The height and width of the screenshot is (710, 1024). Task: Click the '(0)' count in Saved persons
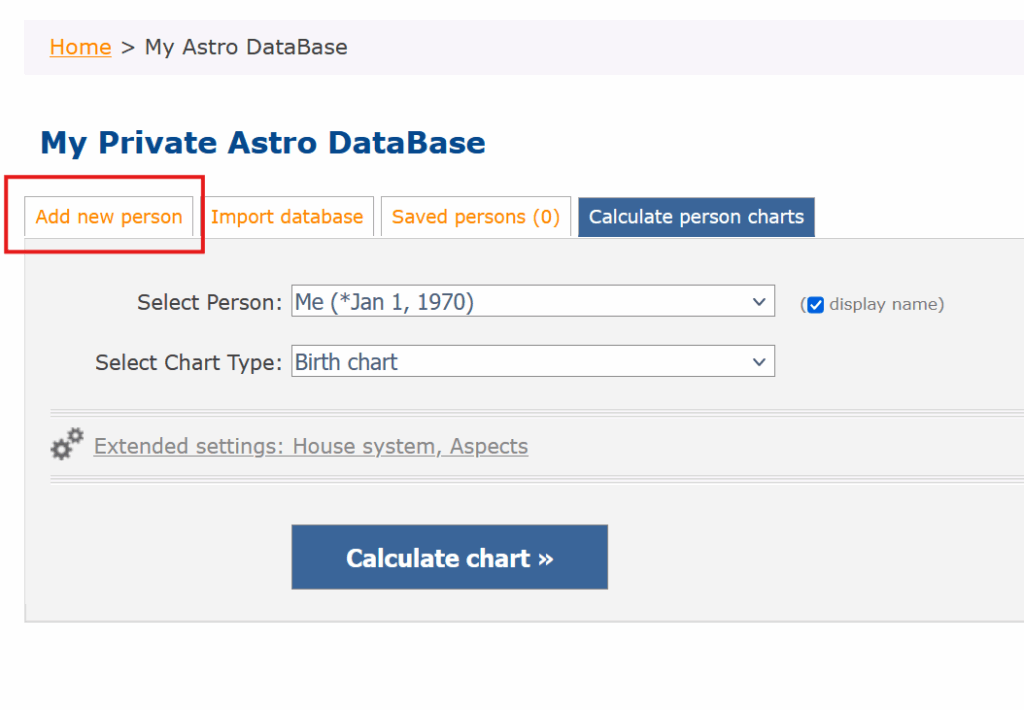[545, 217]
